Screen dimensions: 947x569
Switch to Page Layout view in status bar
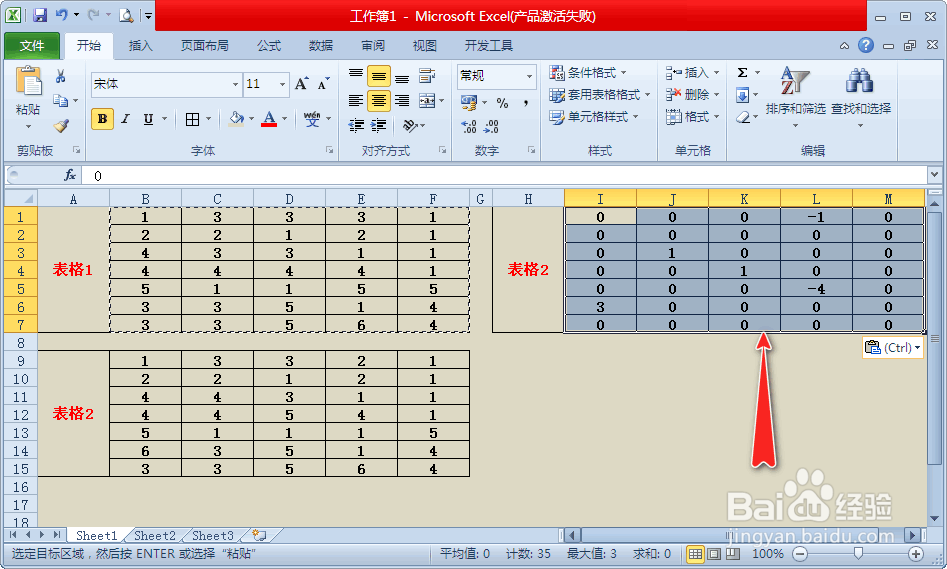714,554
